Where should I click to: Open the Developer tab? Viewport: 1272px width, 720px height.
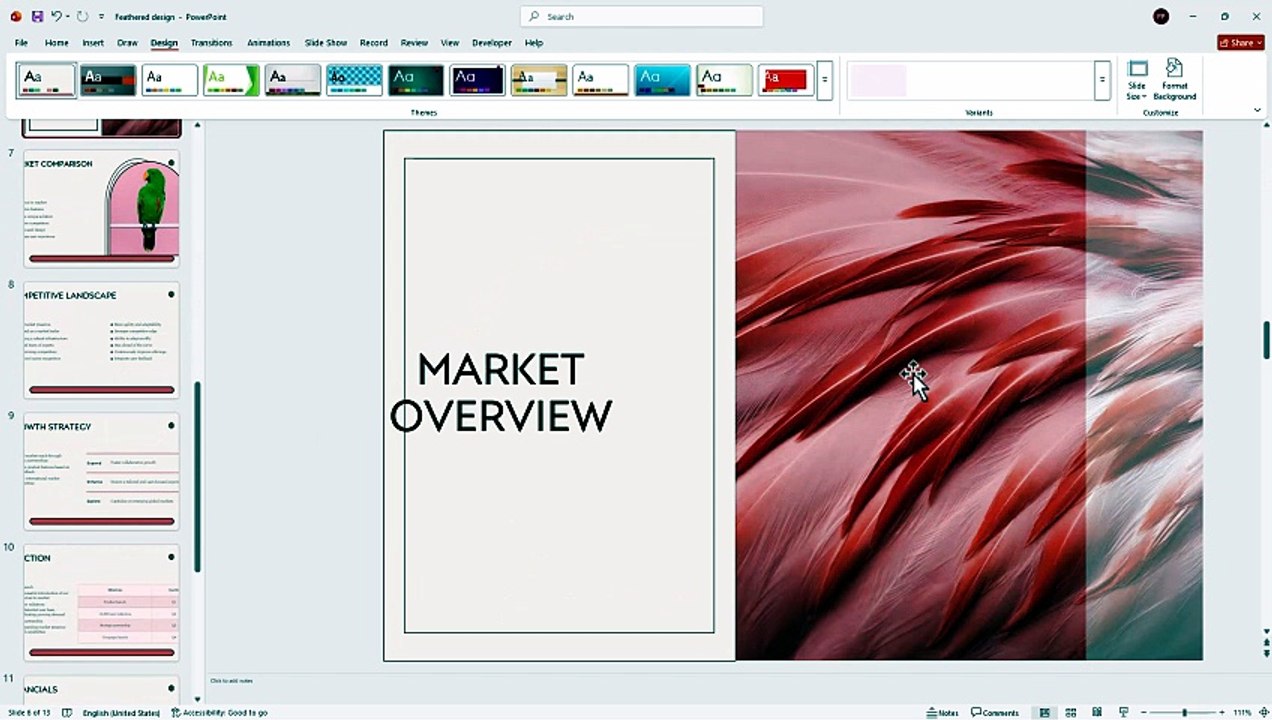[x=492, y=43]
